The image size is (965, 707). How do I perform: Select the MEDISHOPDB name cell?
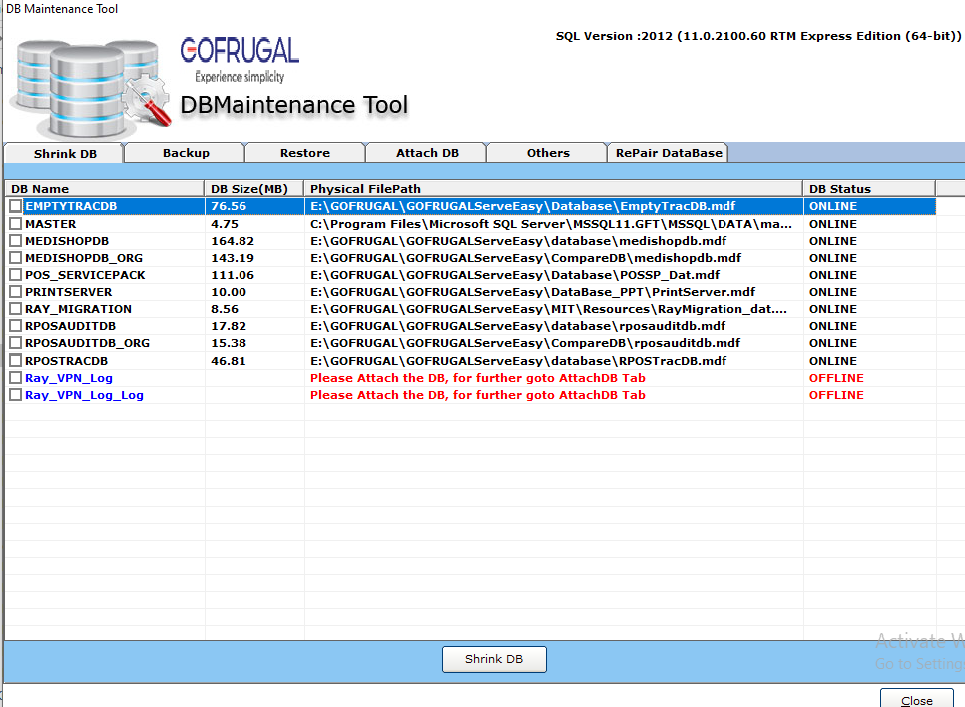point(67,241)
